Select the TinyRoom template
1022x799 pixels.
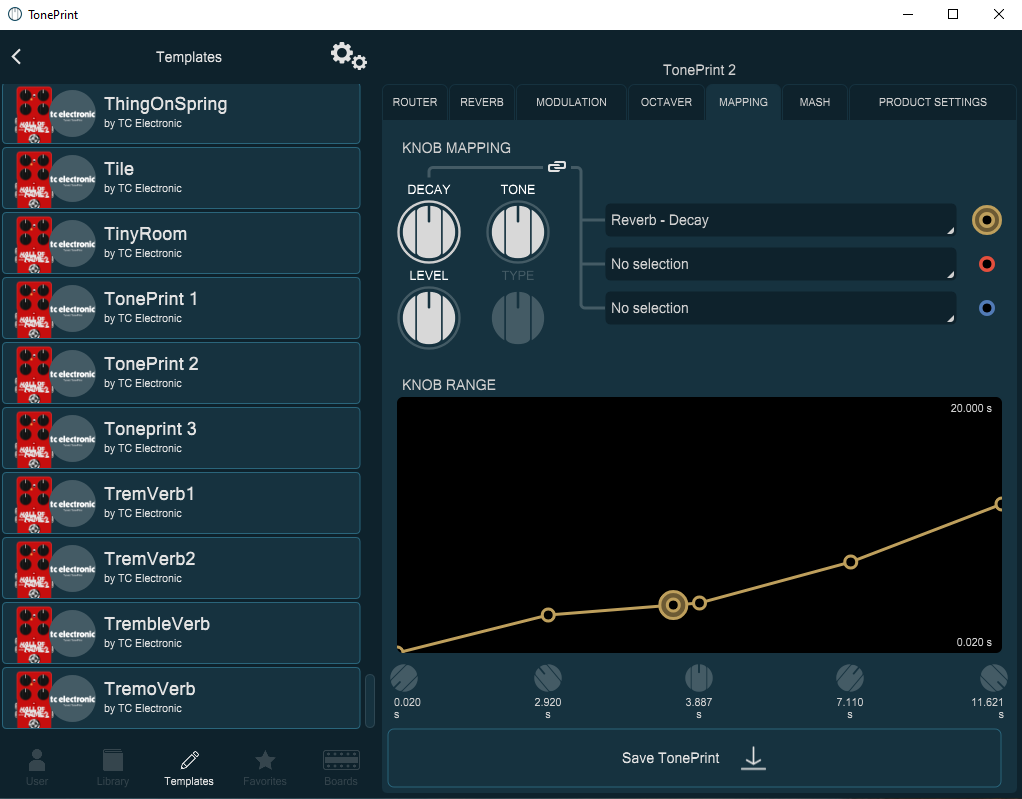coord(181,243)
